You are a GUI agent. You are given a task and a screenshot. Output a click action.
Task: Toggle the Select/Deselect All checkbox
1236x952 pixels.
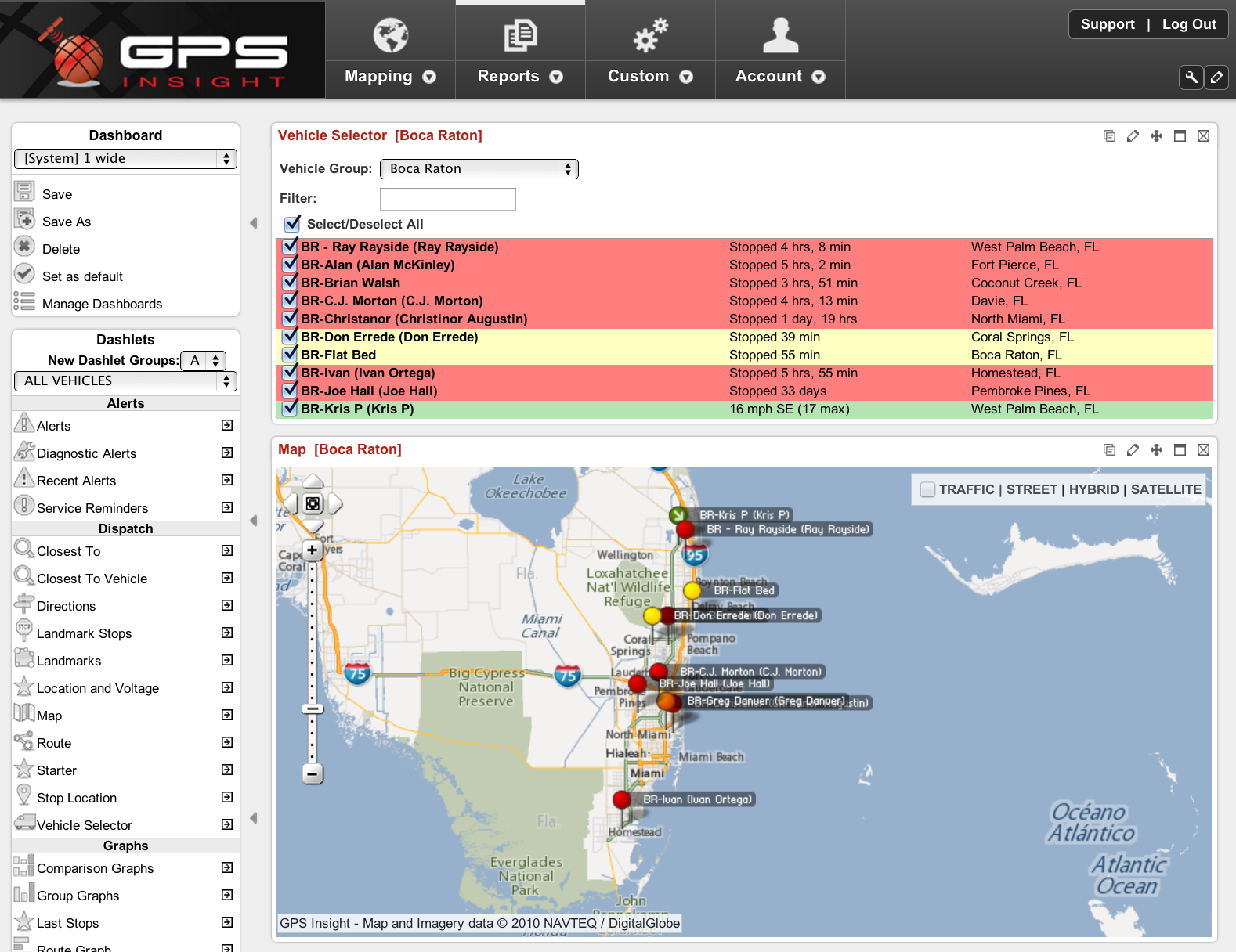[x=292, y=224]
